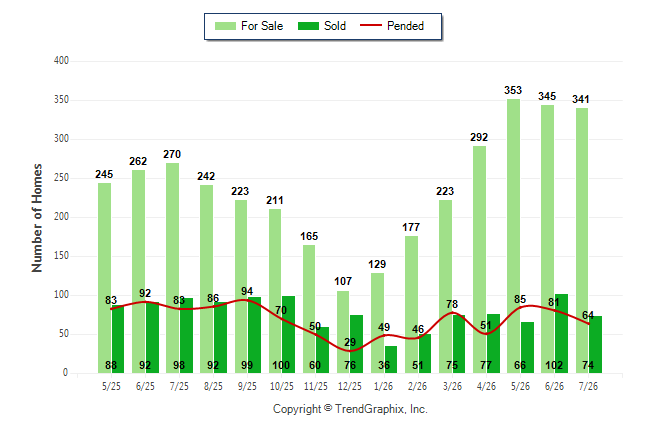
Task: Click the Number of Homes axis title
Action: pos(37,218)
